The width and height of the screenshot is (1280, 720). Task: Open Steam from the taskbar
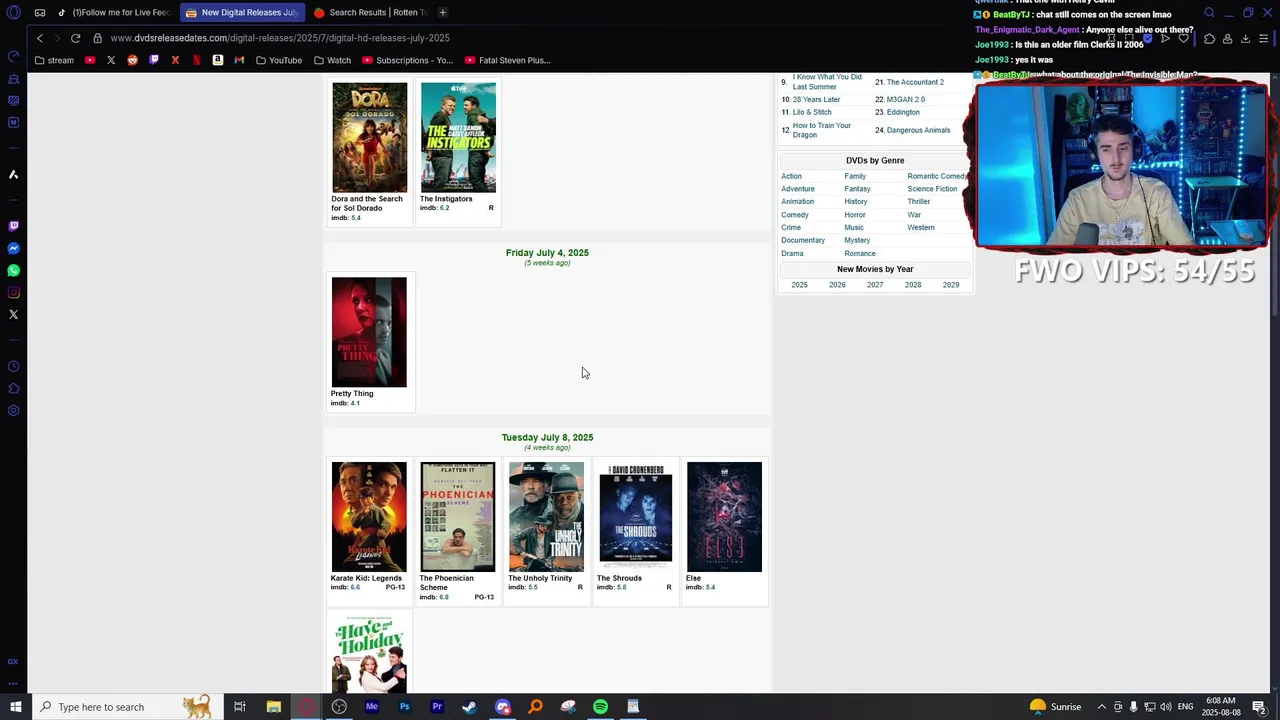[469, 707]
